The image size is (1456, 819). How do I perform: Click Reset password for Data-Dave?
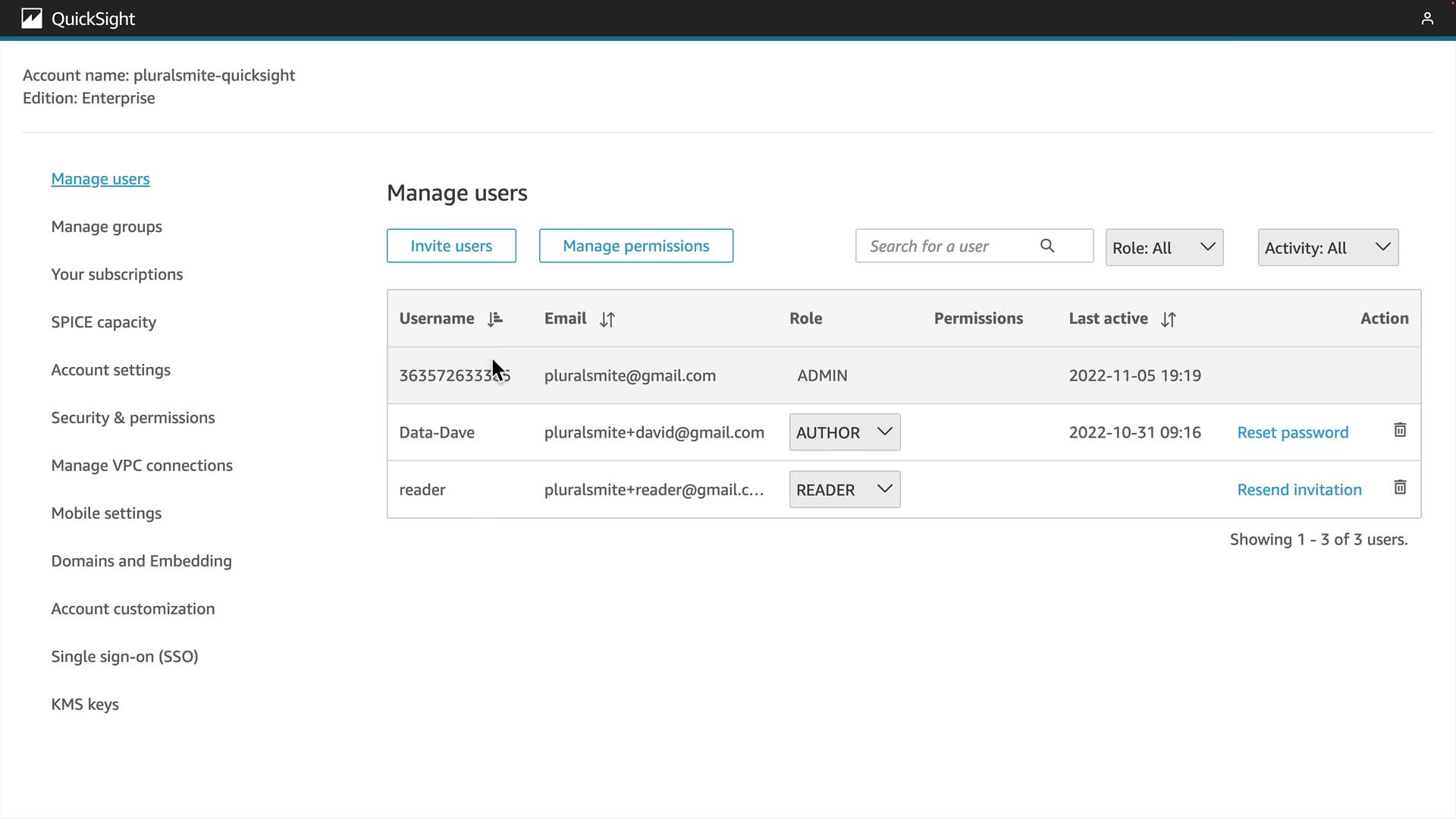[x=1292, y=432]
